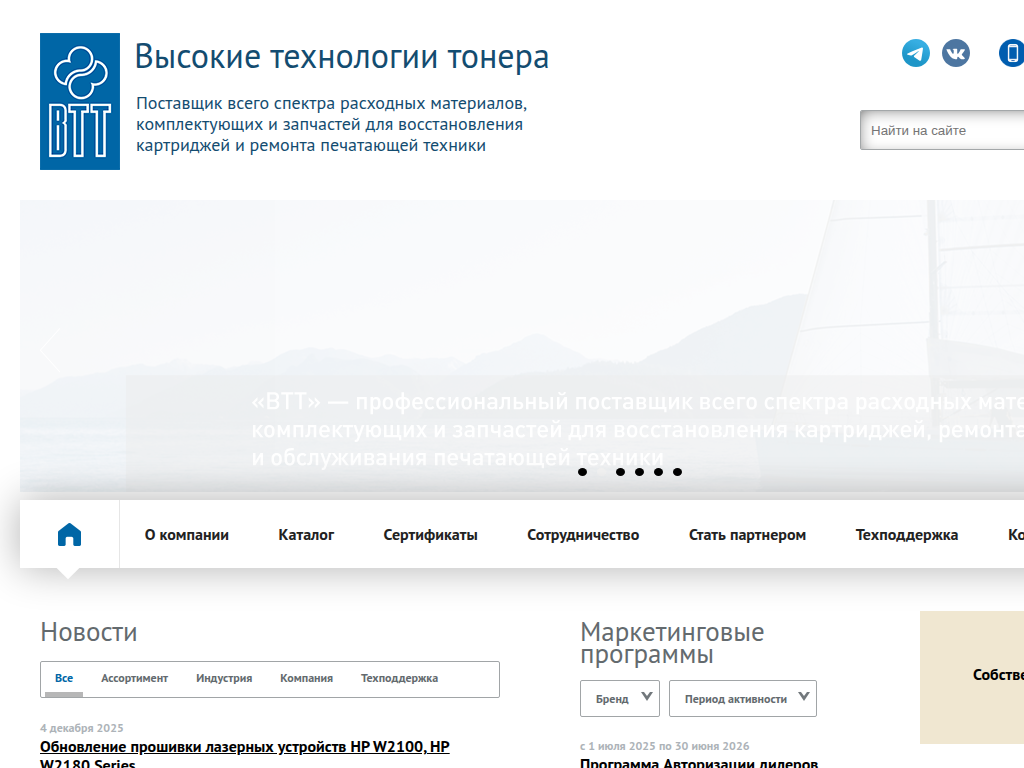Screen dimensions: 1024x768
Task: Open the Период активности dropdown
Action: (x=742, y=698)
